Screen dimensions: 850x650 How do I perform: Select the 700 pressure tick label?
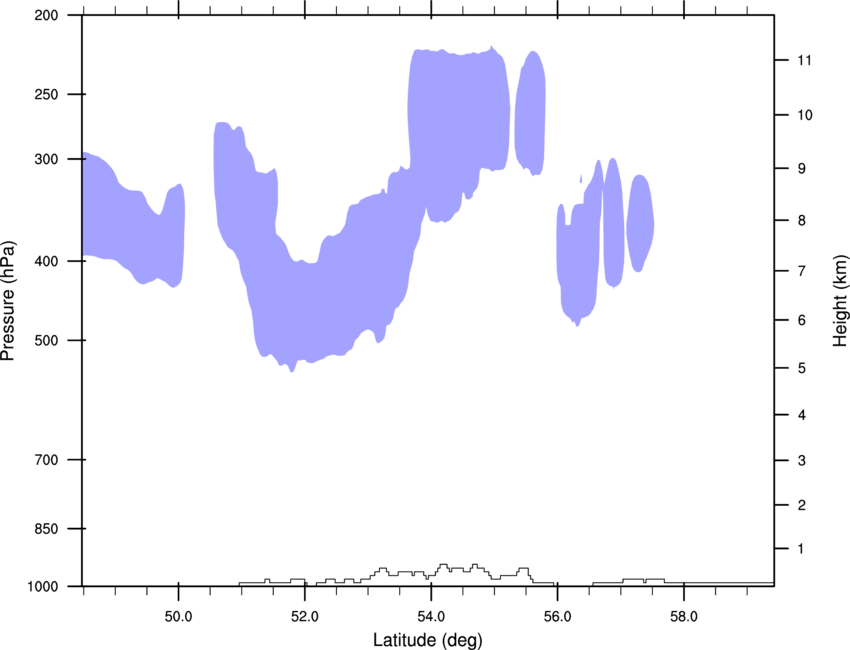tap(46, 460)
